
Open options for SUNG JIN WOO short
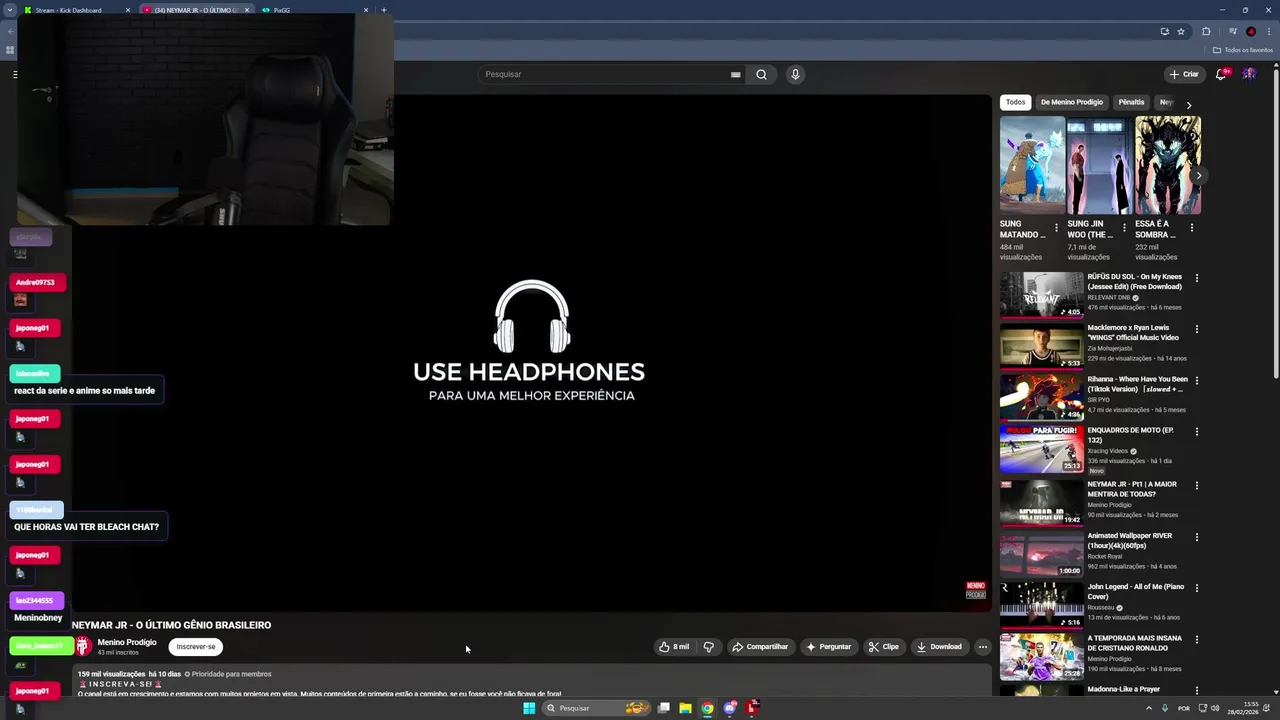(x=1124, y=228)
